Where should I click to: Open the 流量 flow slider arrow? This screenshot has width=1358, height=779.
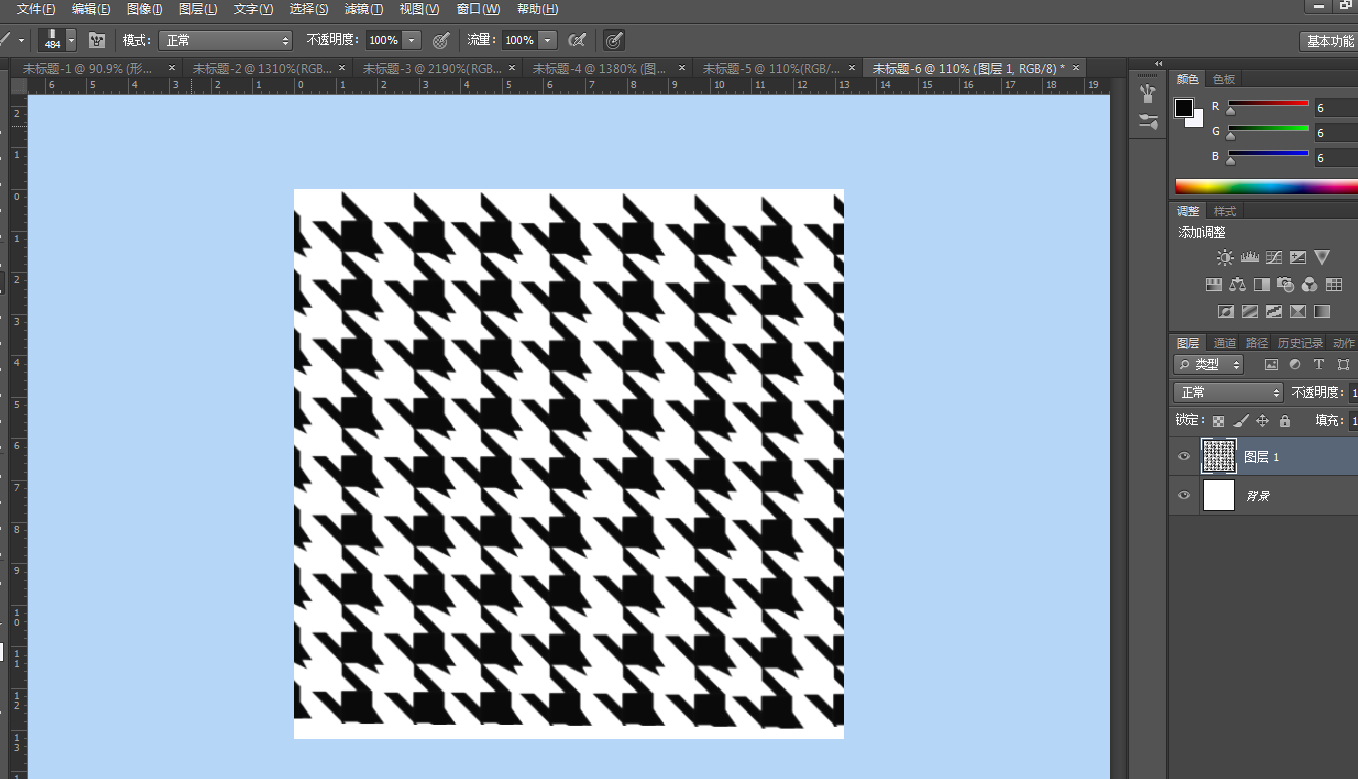[548, 40]
